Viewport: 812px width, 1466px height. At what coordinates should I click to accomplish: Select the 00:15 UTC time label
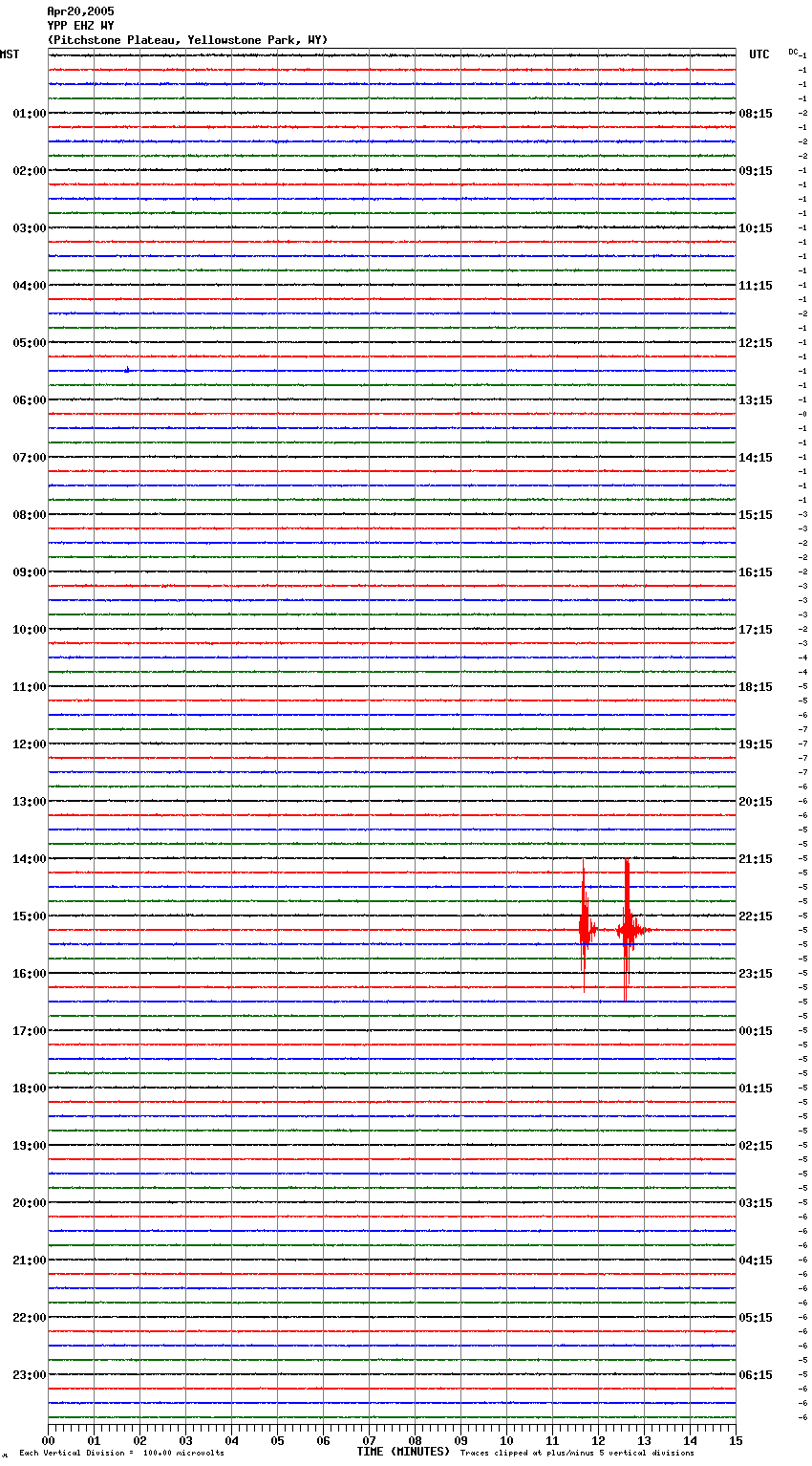tap(756, 1031)
